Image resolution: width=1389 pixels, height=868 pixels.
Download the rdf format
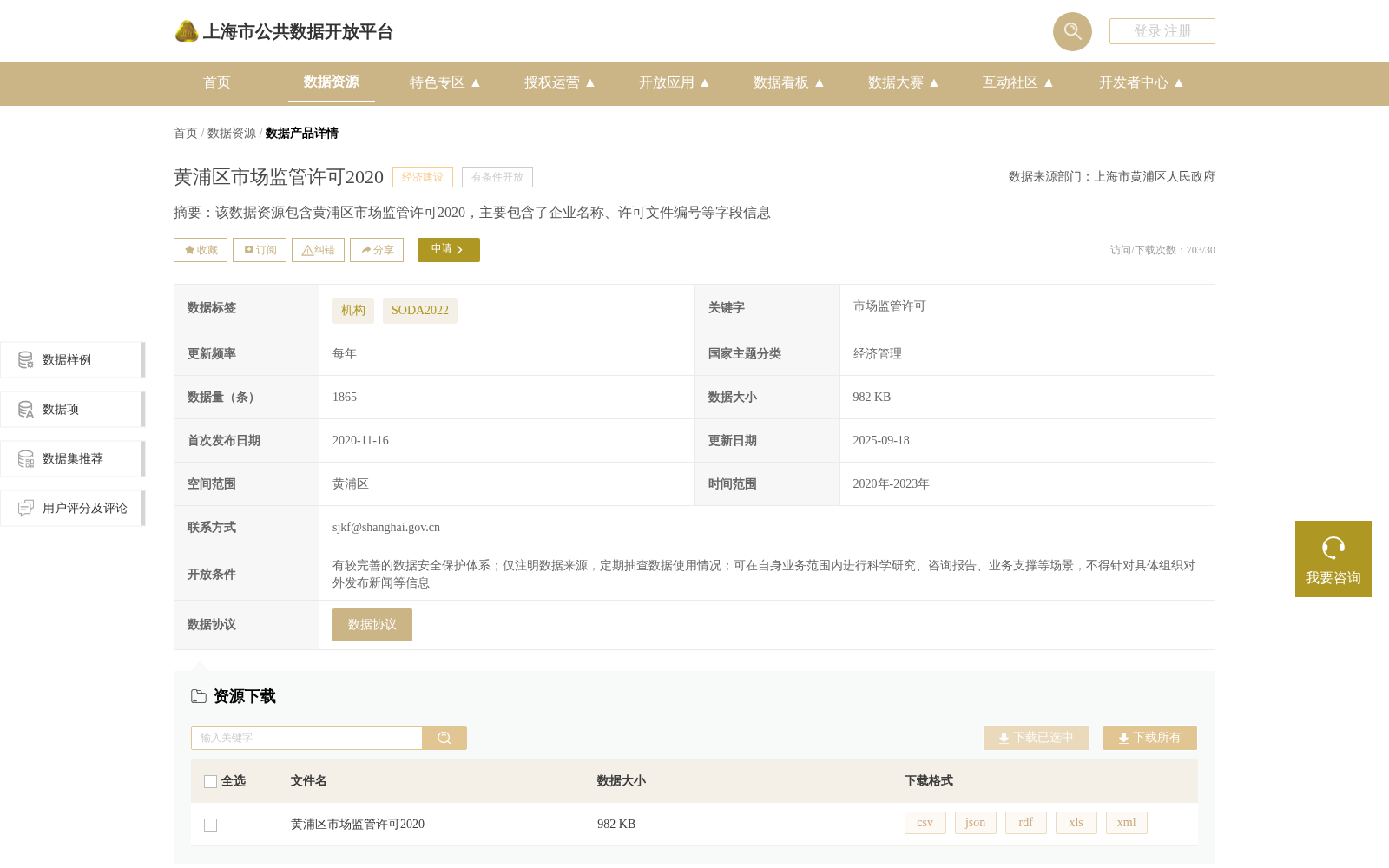(x=1026, y=823)
